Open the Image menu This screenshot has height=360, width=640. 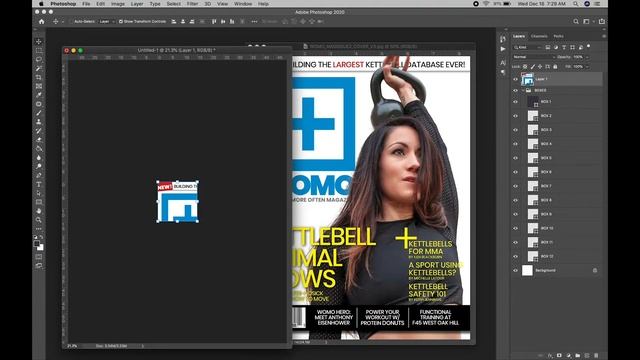pyautogui.click(x=118, y=4)
